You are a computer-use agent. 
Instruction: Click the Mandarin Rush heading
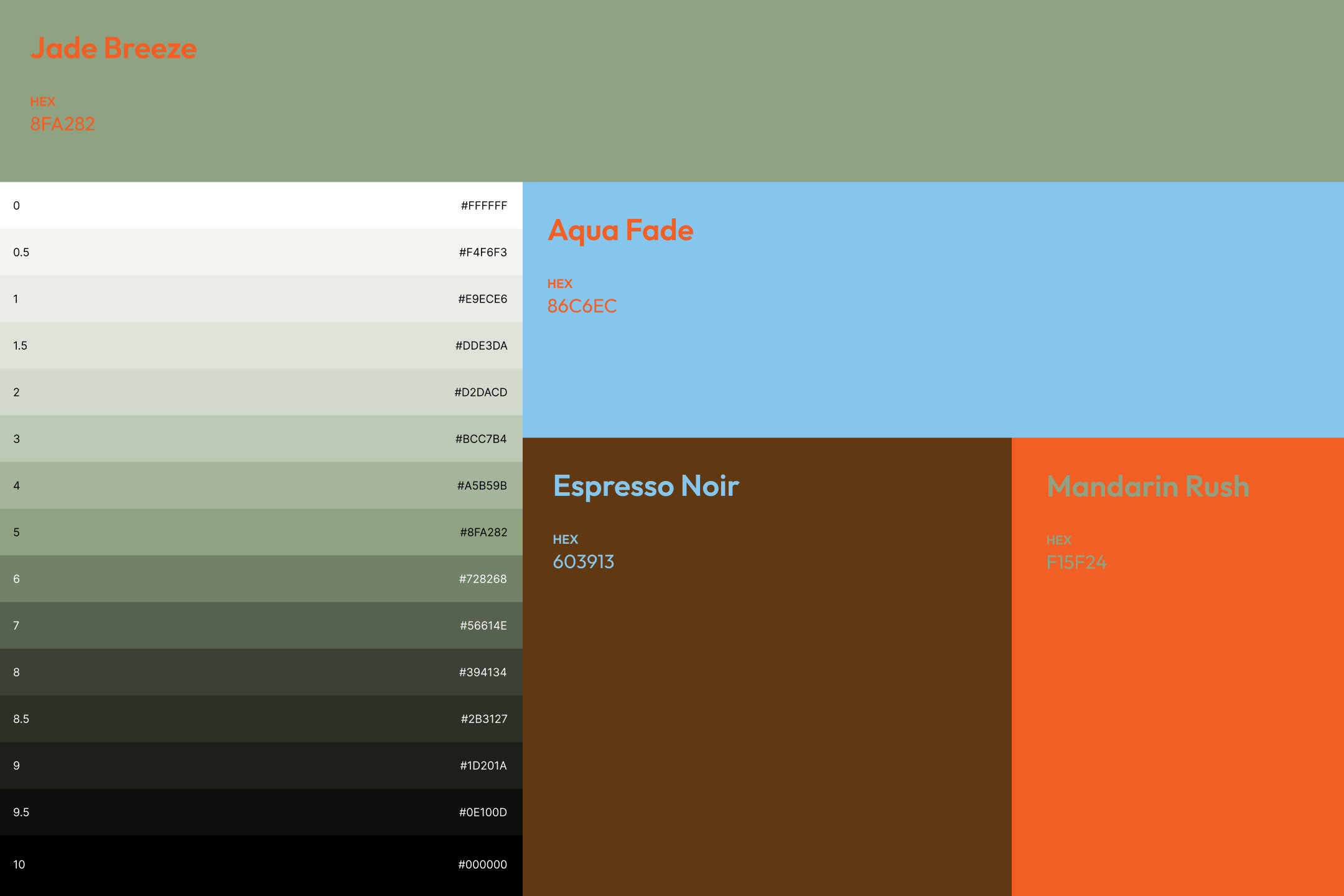[1148, 487]
